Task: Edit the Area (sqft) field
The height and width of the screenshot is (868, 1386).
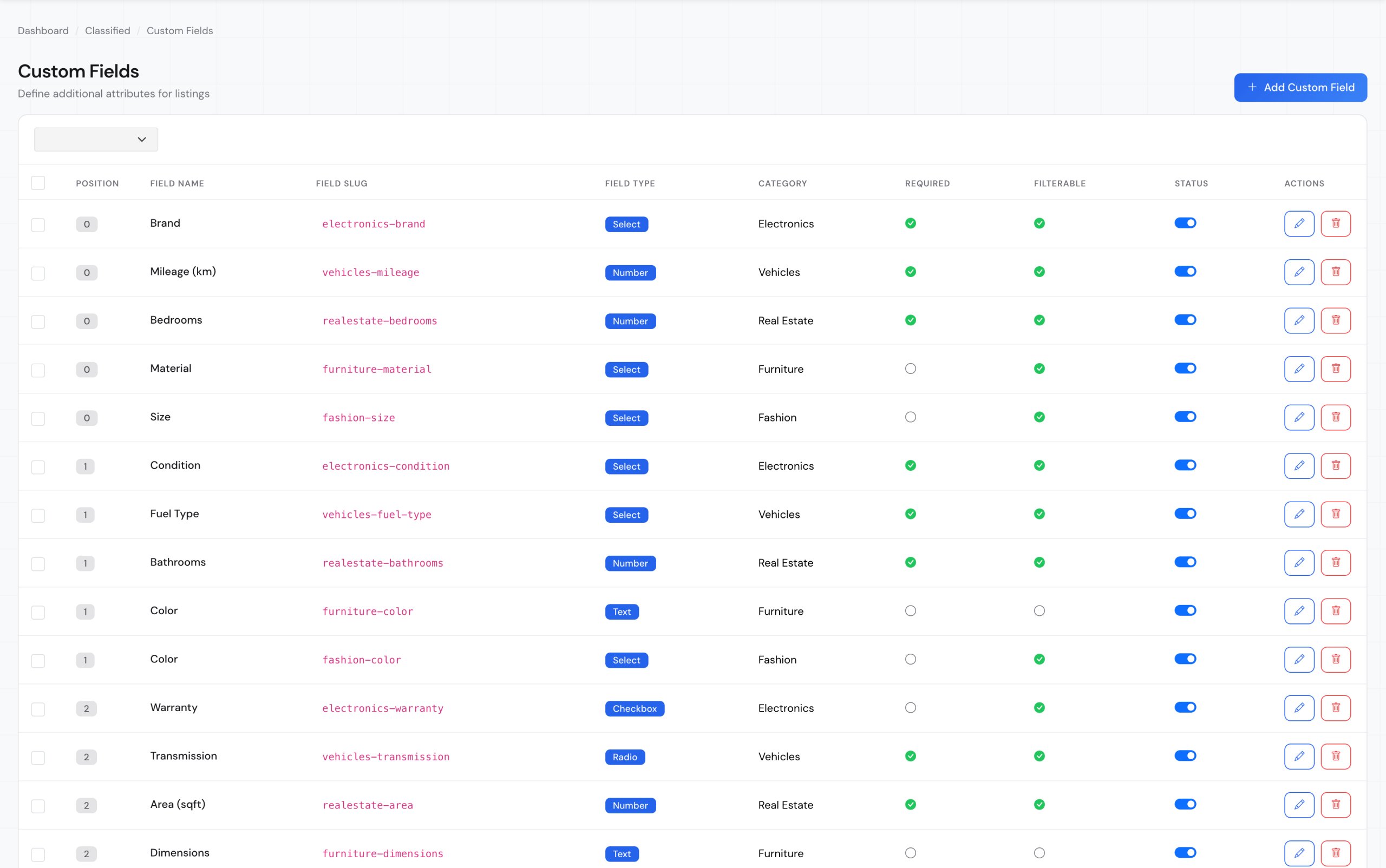Action: pos(1299,805)
